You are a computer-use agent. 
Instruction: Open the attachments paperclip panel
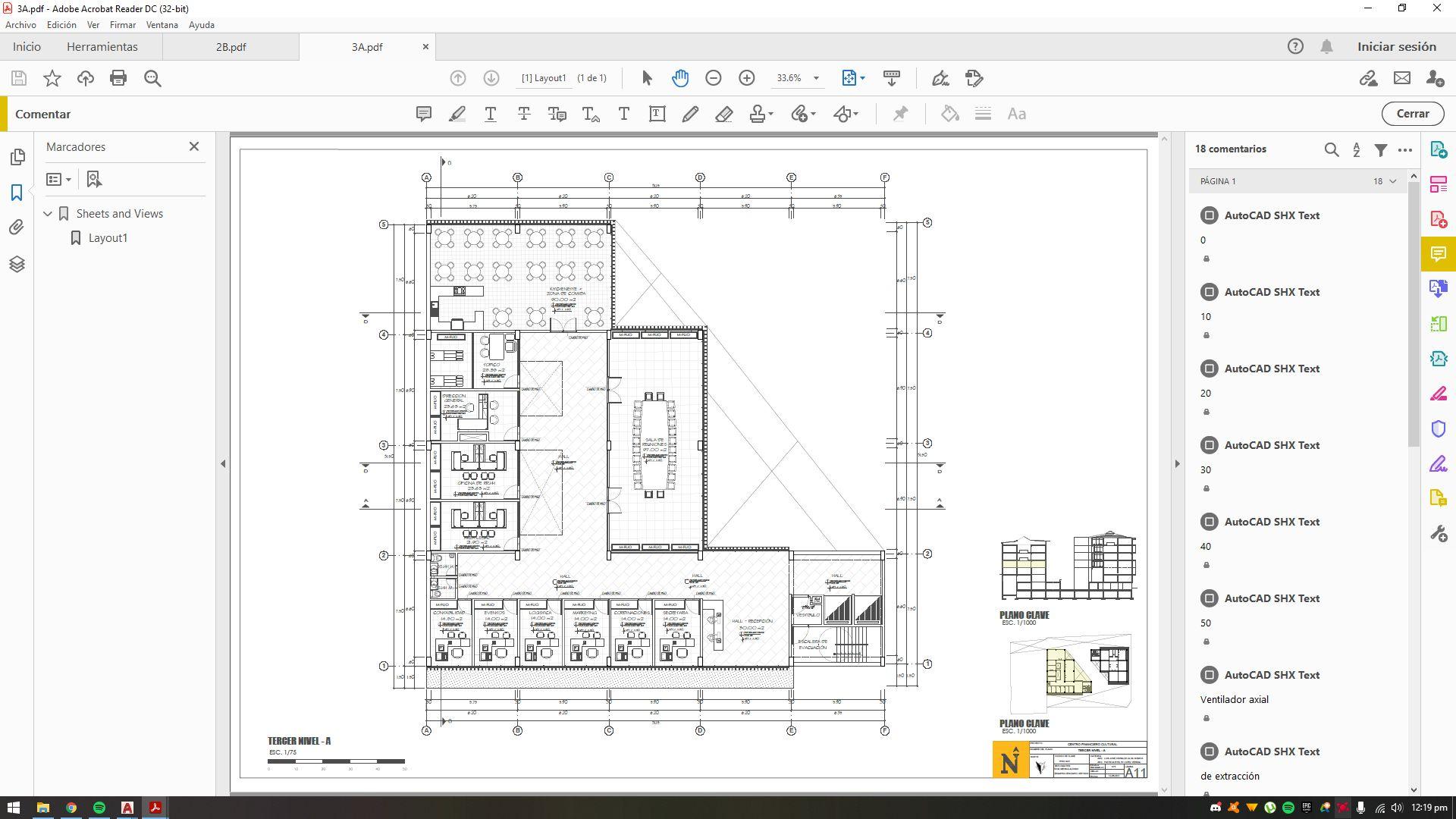pos(17,227)
